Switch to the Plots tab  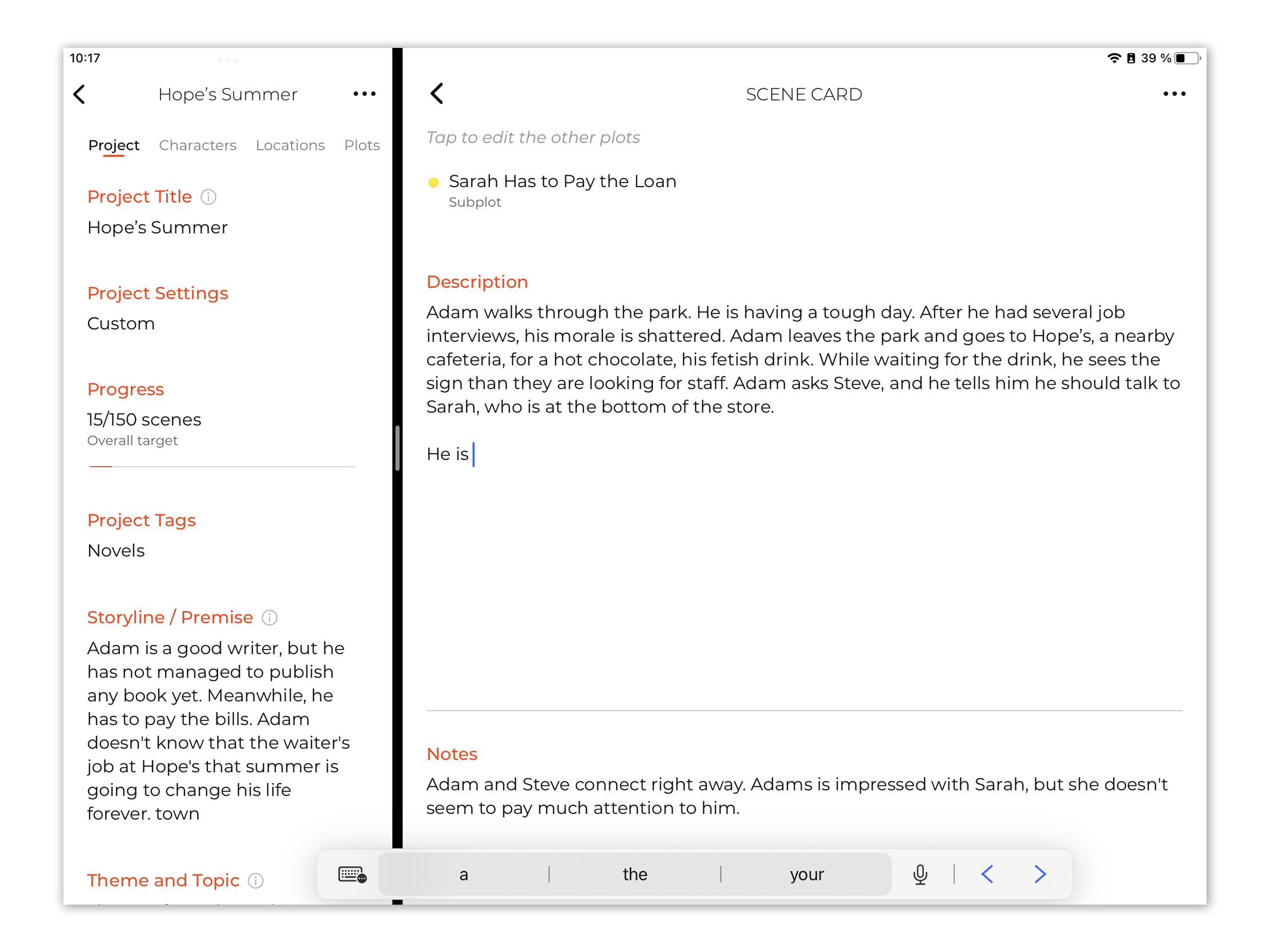tap(361, 145)
